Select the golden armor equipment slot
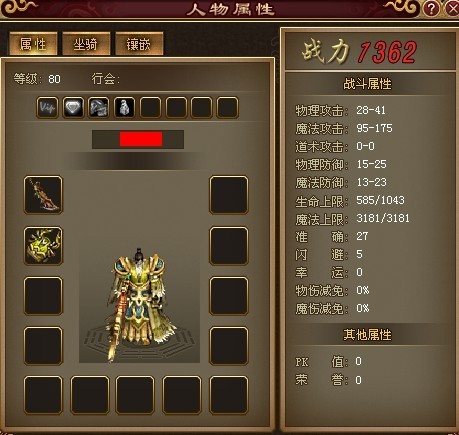This screenshot has width=459, height=435. [43, 246]
